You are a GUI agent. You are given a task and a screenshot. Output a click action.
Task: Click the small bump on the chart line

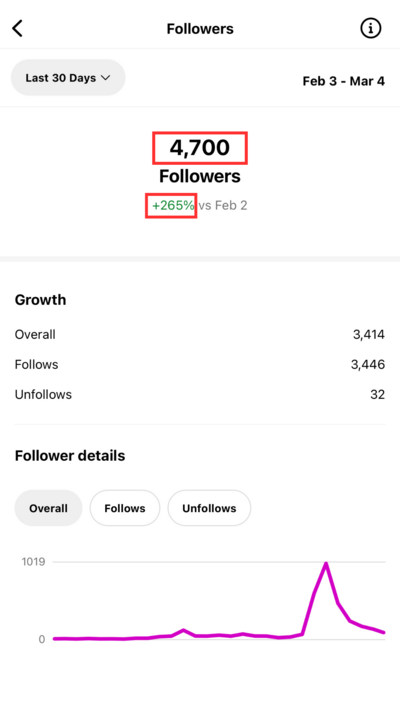tap(183, 630)
